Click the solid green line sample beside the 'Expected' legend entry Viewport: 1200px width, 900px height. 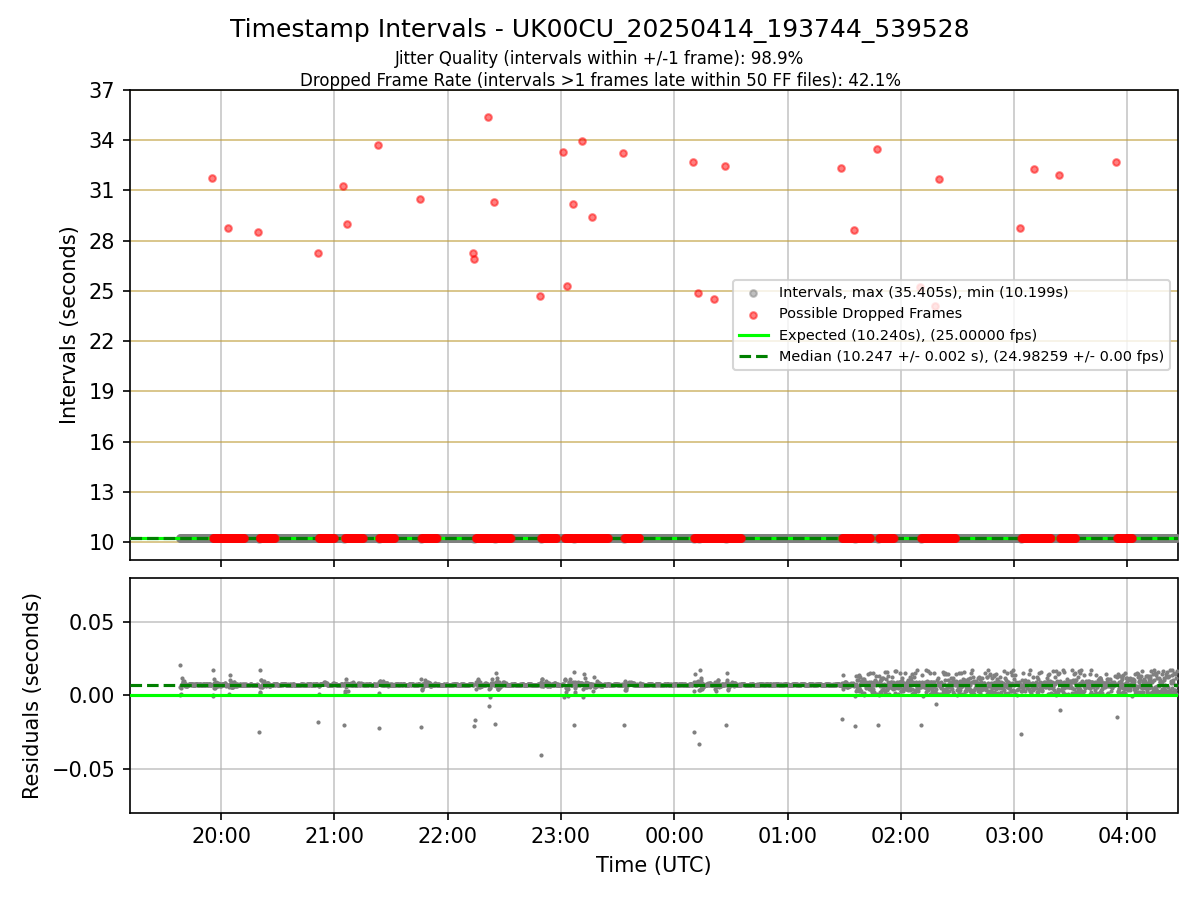pos(753,335)
